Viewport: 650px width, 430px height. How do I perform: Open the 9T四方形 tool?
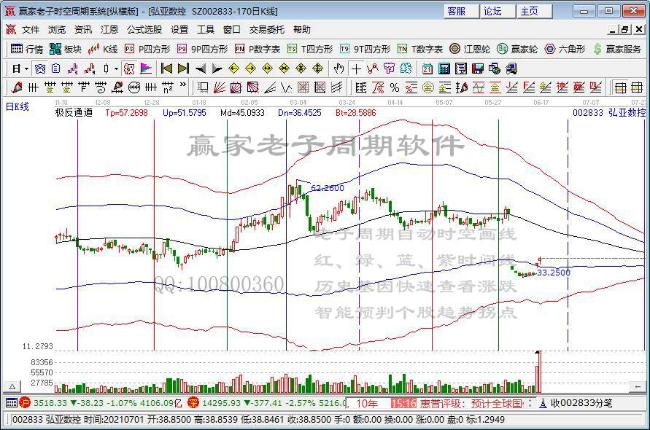(x=365, y=49)
